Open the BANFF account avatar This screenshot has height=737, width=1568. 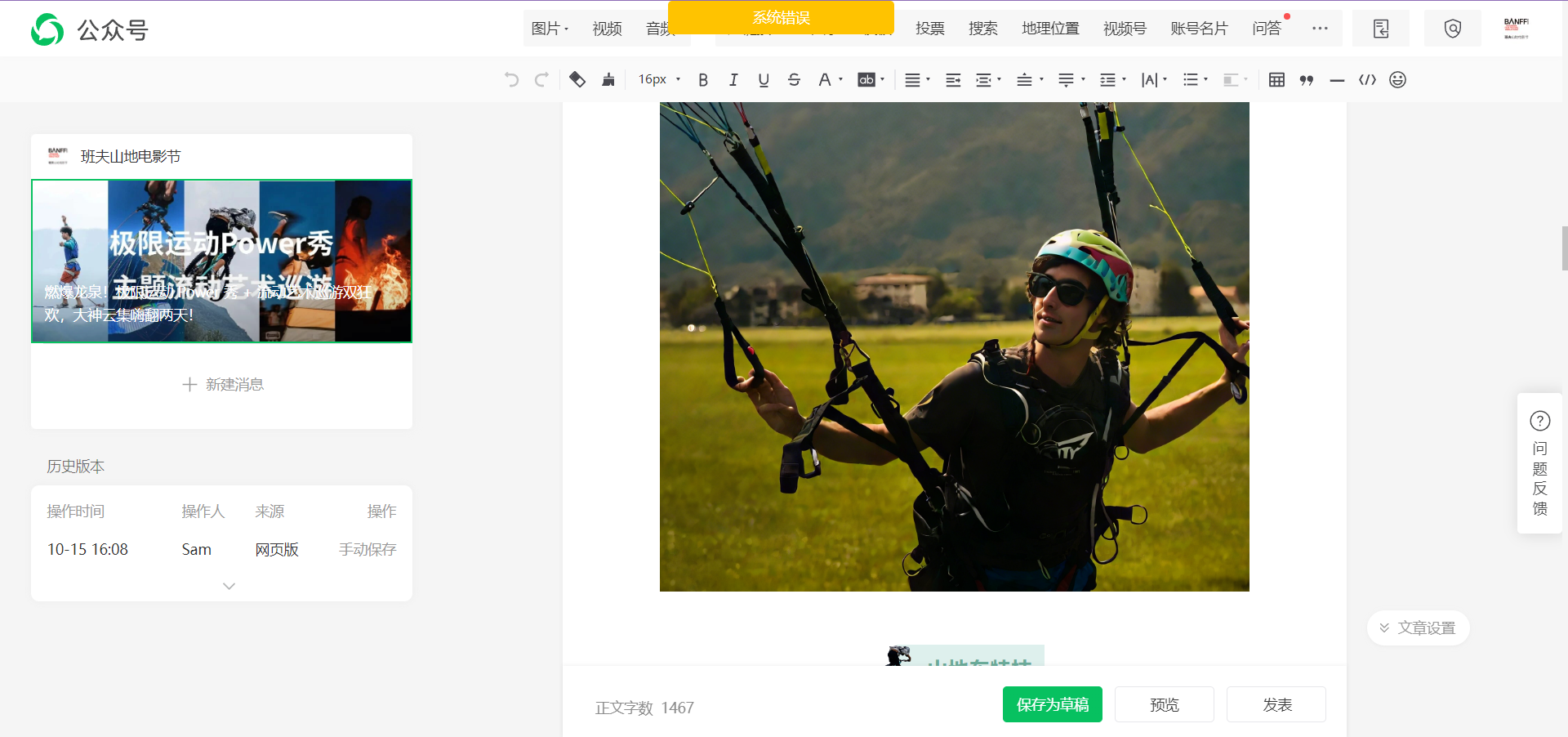pyautogui.click(x=1516, y=29)
